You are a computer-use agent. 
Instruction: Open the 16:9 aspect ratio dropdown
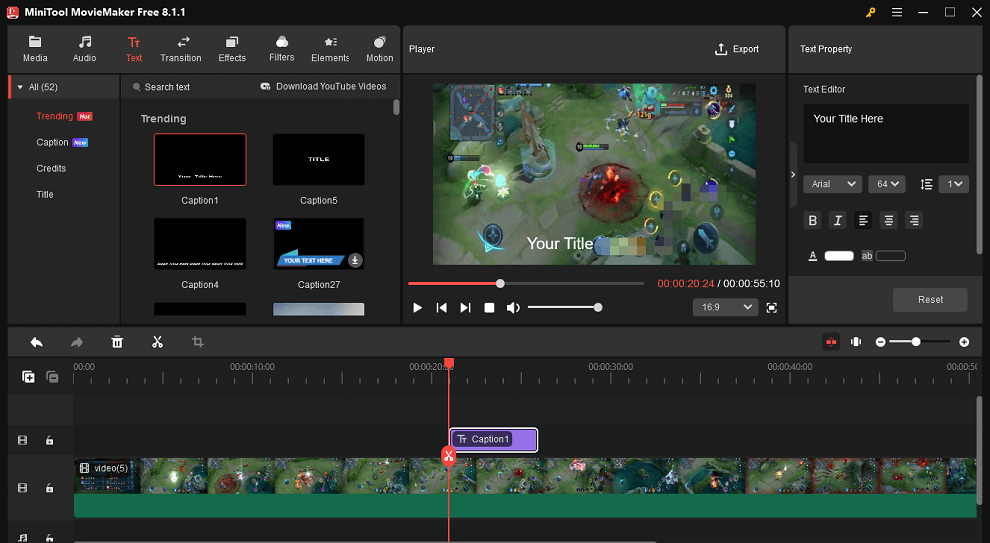(725, 308)
